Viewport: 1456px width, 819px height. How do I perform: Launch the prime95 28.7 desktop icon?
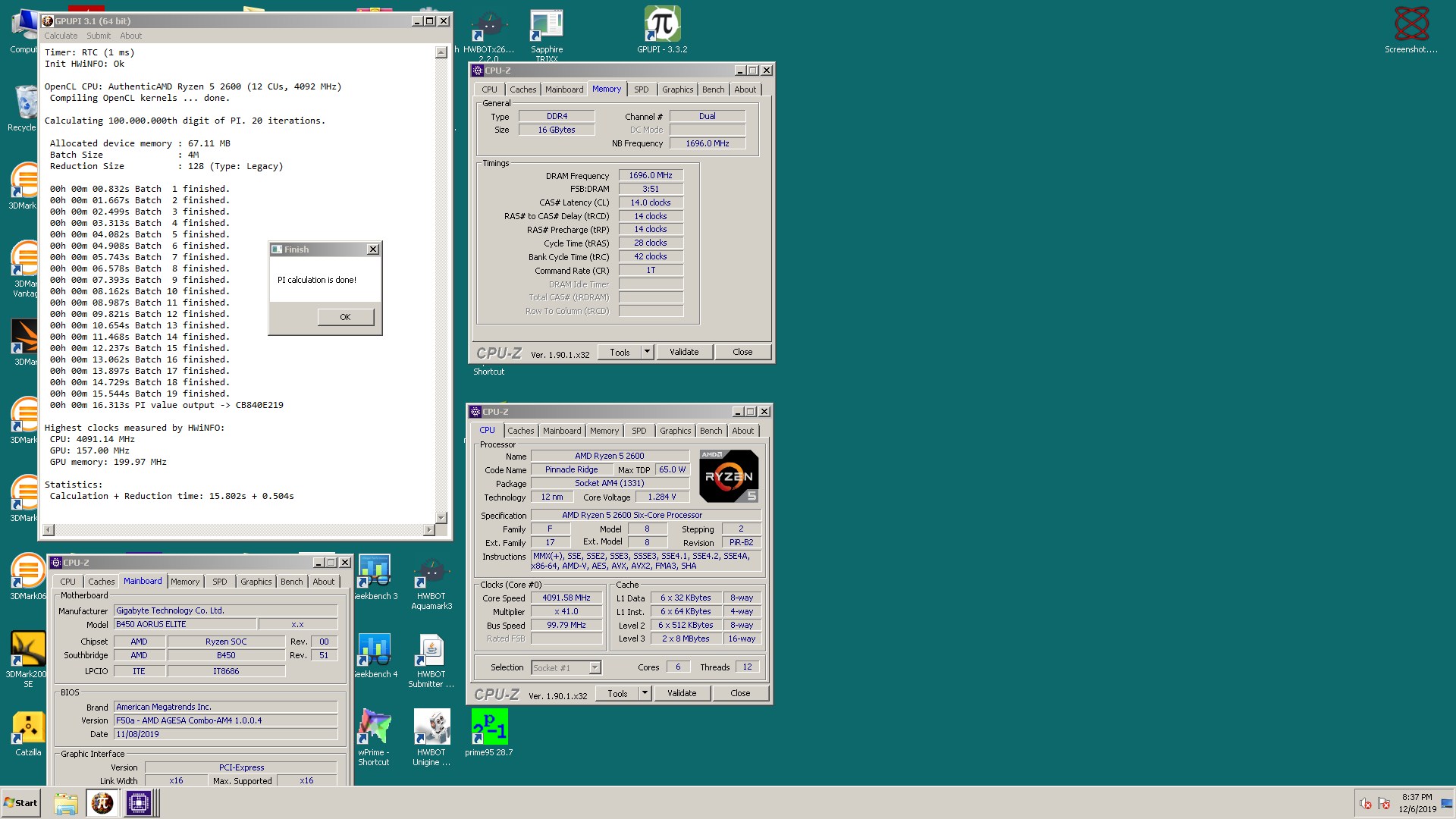pyautogui.click(x=489, y=733)
